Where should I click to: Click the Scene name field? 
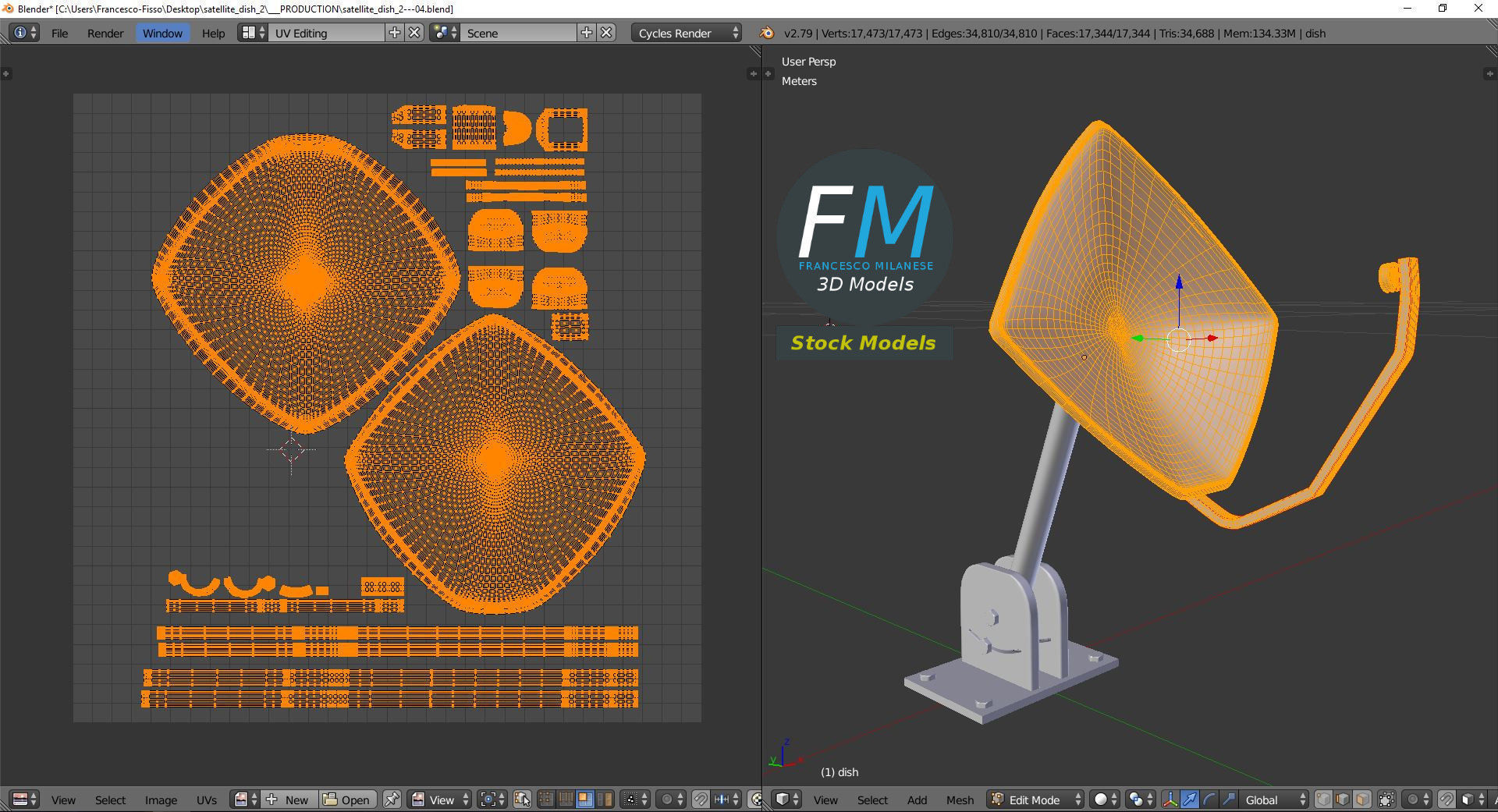519,33
